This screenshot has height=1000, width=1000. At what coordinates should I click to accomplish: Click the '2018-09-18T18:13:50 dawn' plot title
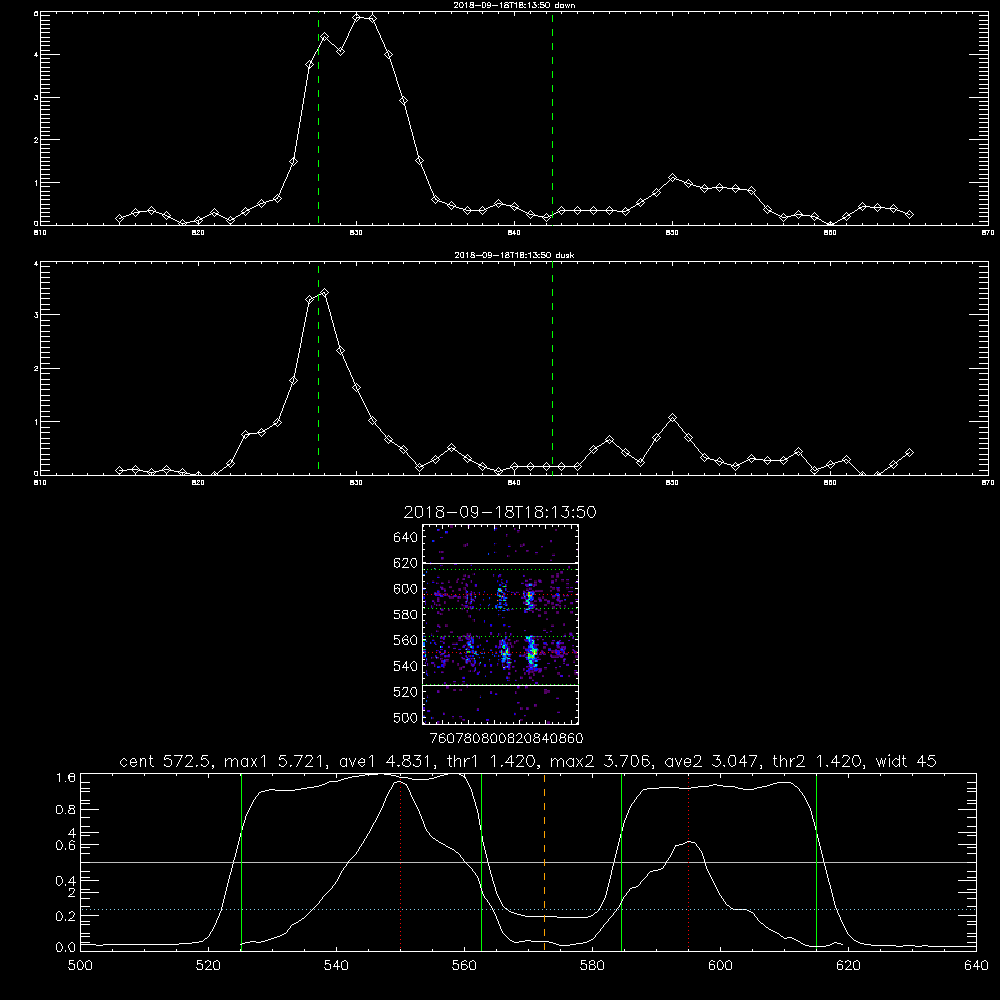[x=514, y=5]
